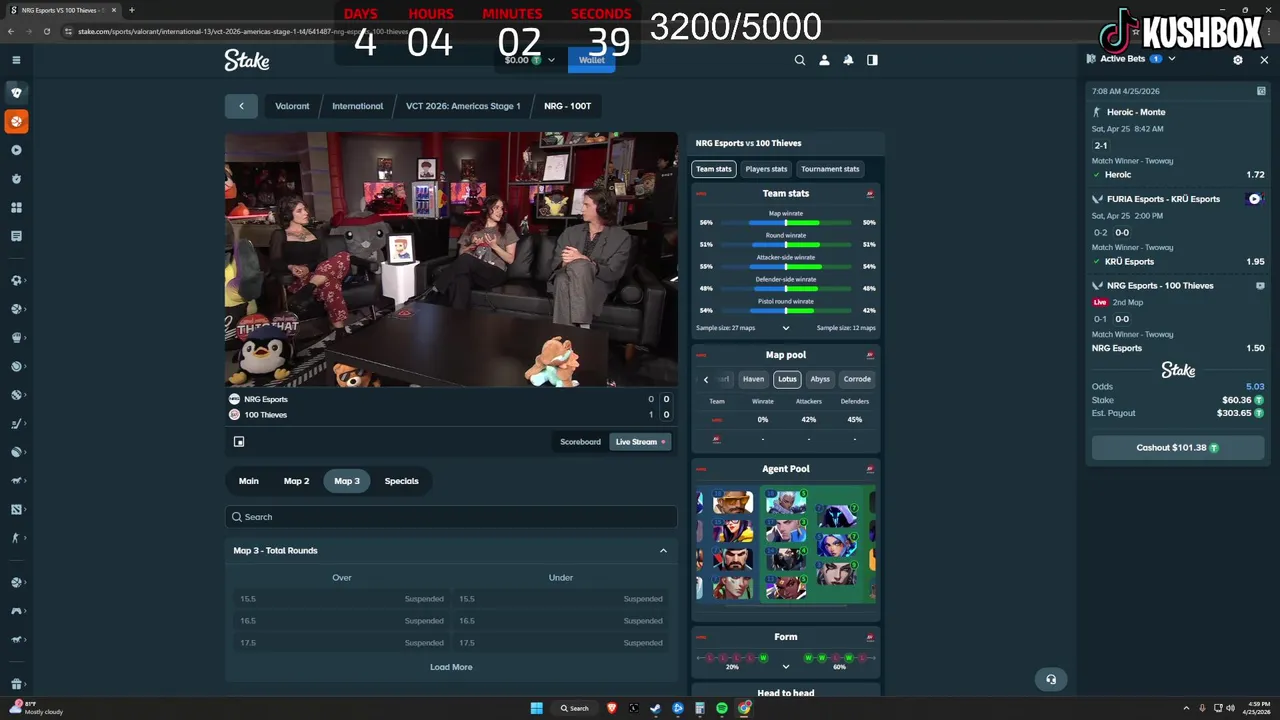Screen dimensions: 1280x720
Task: Open the Map 2 markets tab
Action: (297, 481)
